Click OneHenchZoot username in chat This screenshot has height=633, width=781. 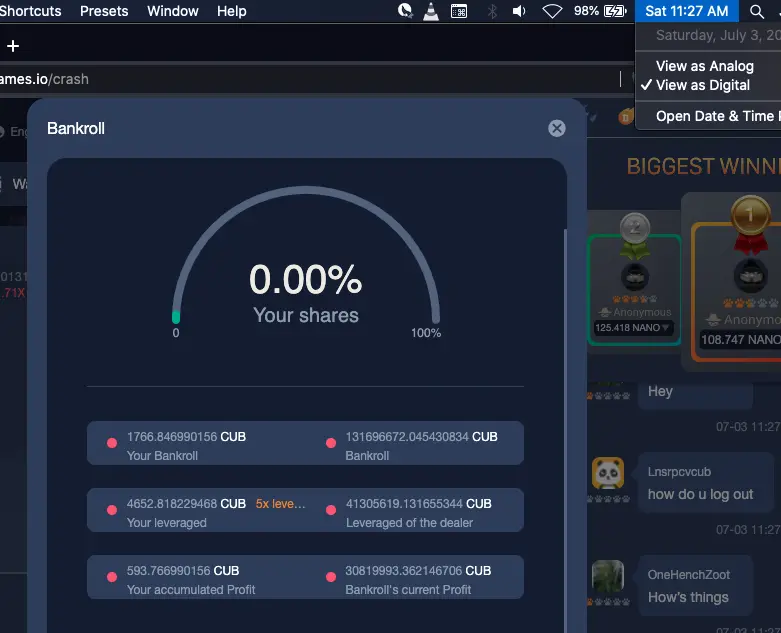[688, 575]
